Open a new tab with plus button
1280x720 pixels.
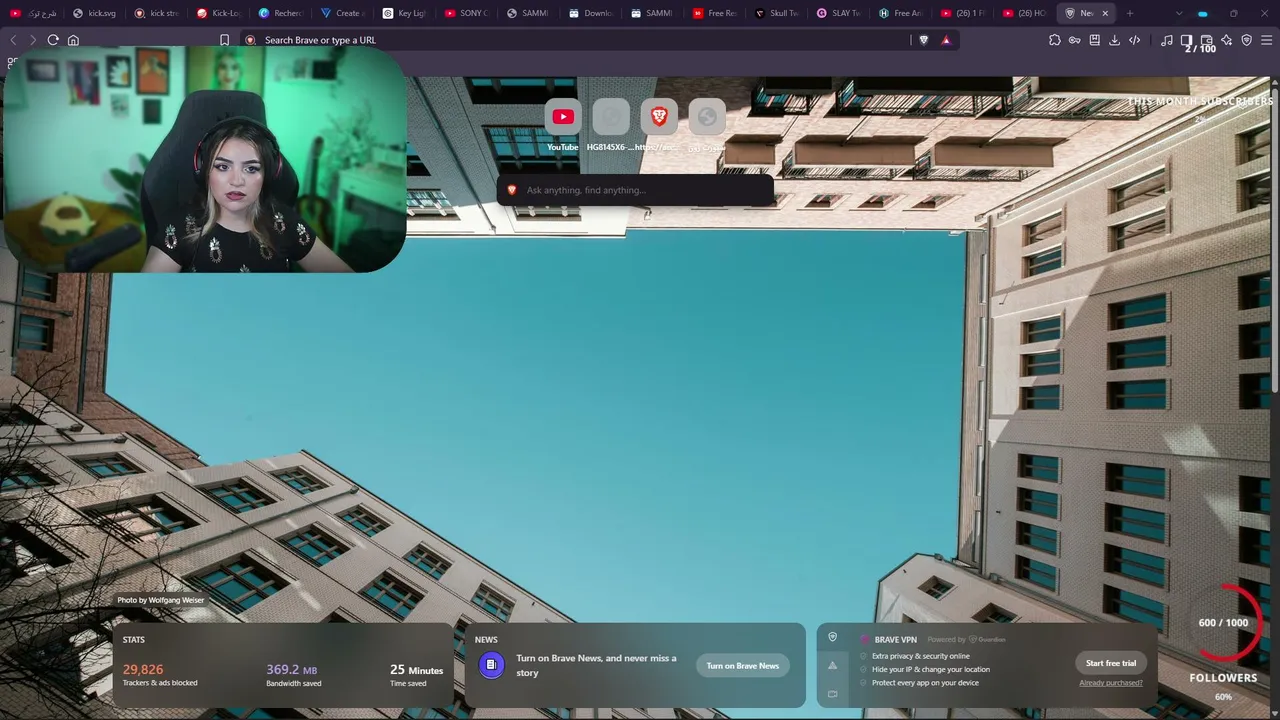pos(1130,13)
